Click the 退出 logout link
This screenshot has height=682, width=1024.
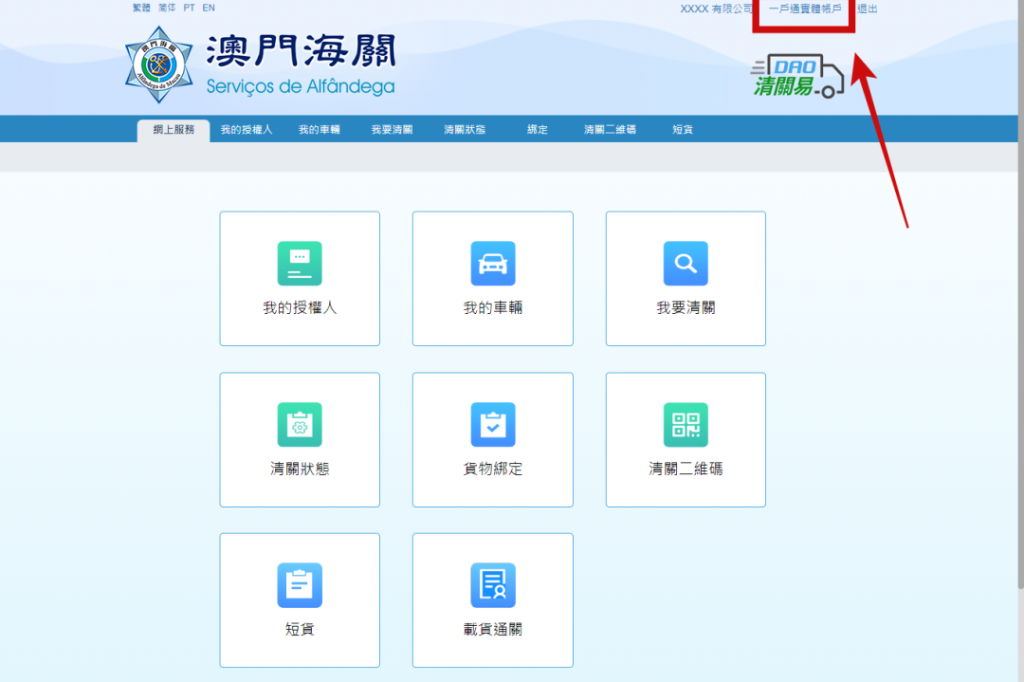tap(867, 9)
